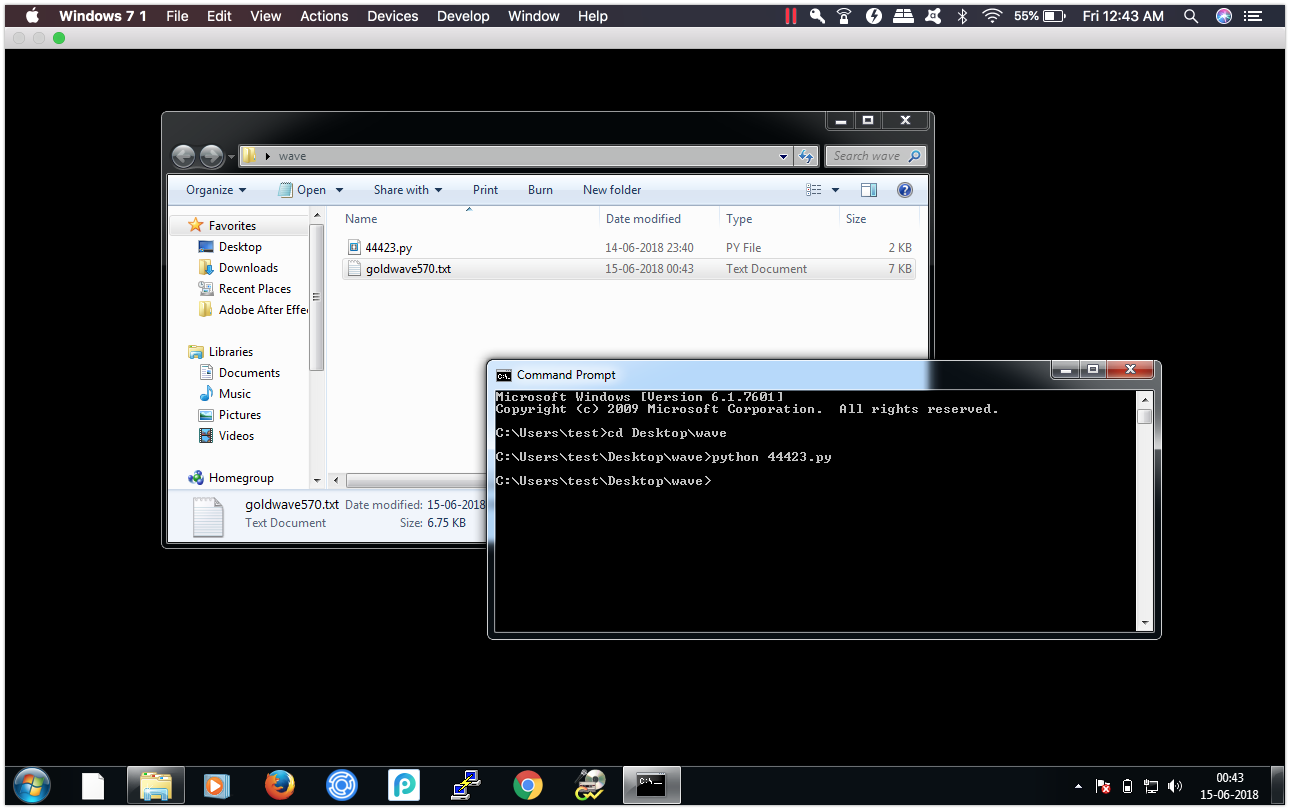Select Libraries in the navigation pane
This screenshot has height=810, width=1290.
[x=230, y=352]
